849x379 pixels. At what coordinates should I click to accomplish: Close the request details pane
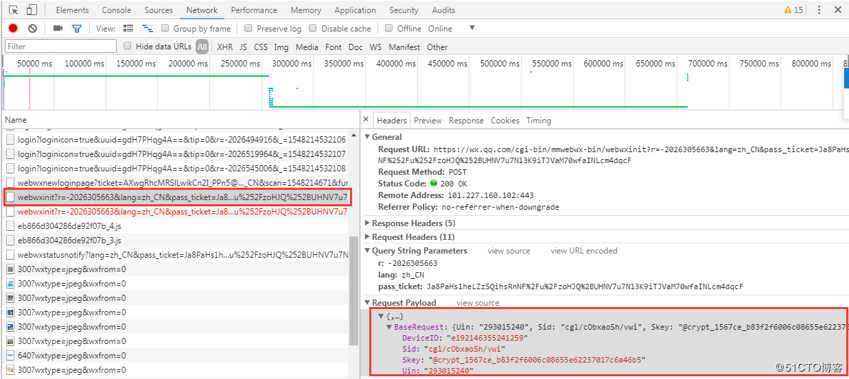coord(365,120)
